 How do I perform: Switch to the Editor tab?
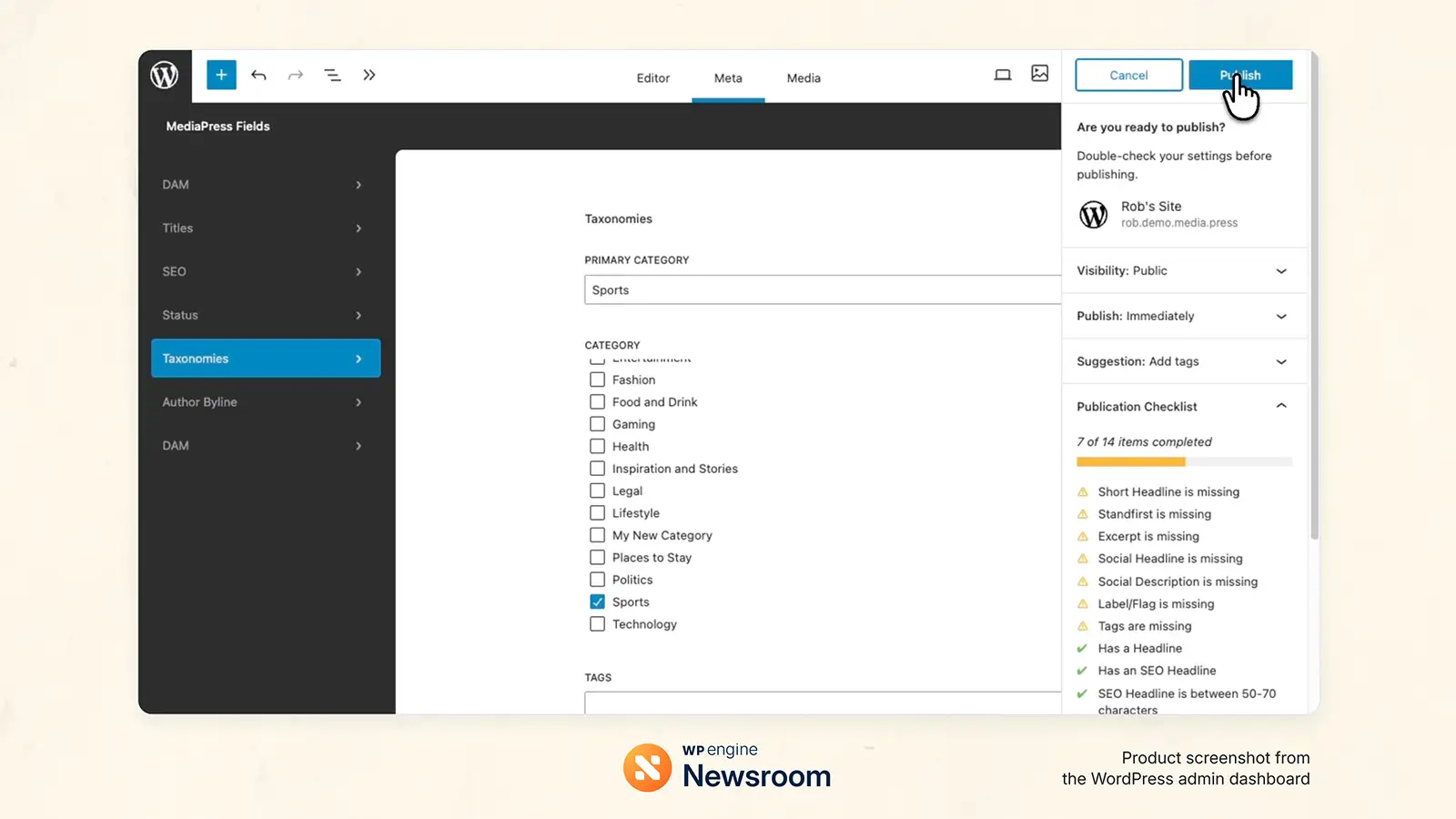[x=652, y=78]
